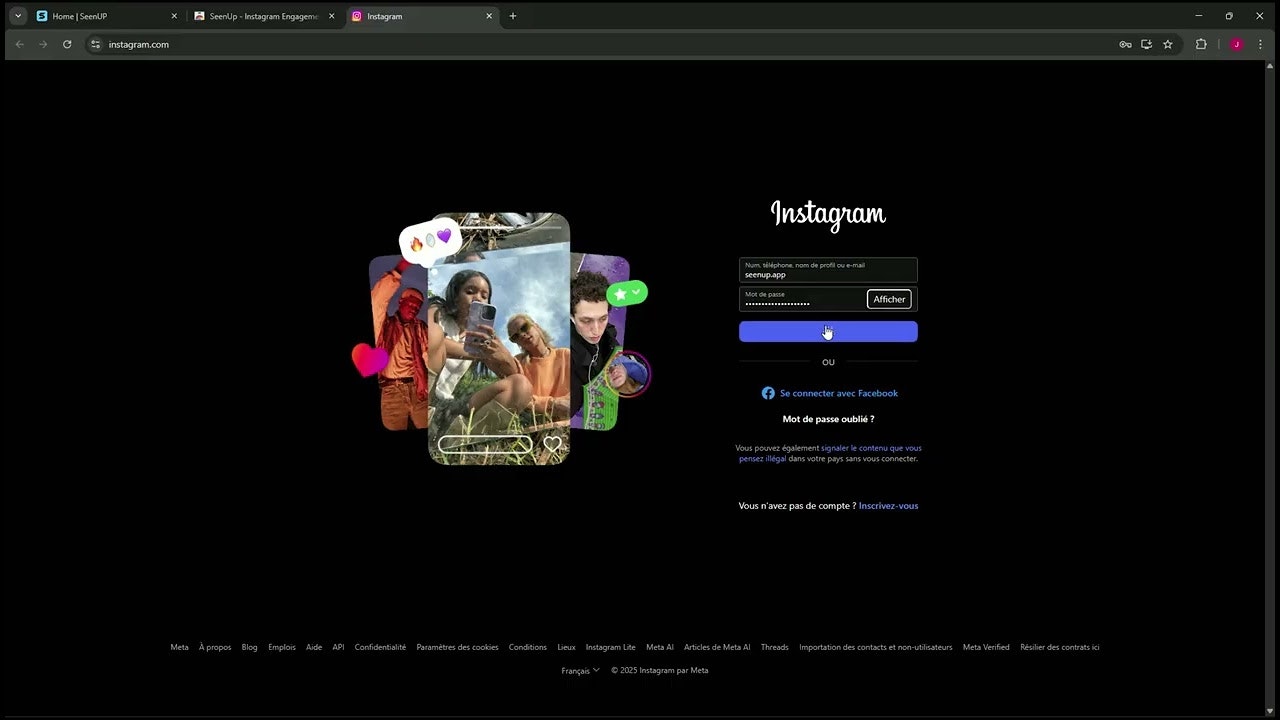Open the tab search dropdown arrow

click(18, 16)
